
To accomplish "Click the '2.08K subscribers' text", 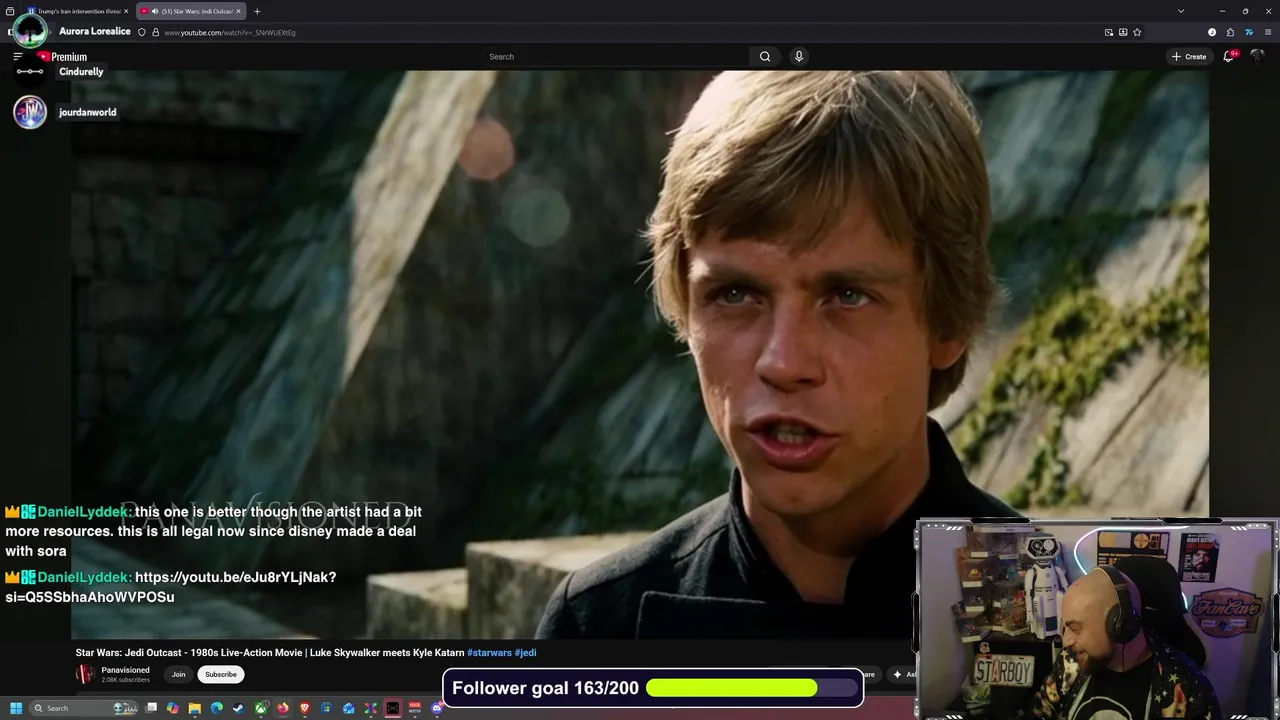I will pyautogui.click(x=125, y=680).
